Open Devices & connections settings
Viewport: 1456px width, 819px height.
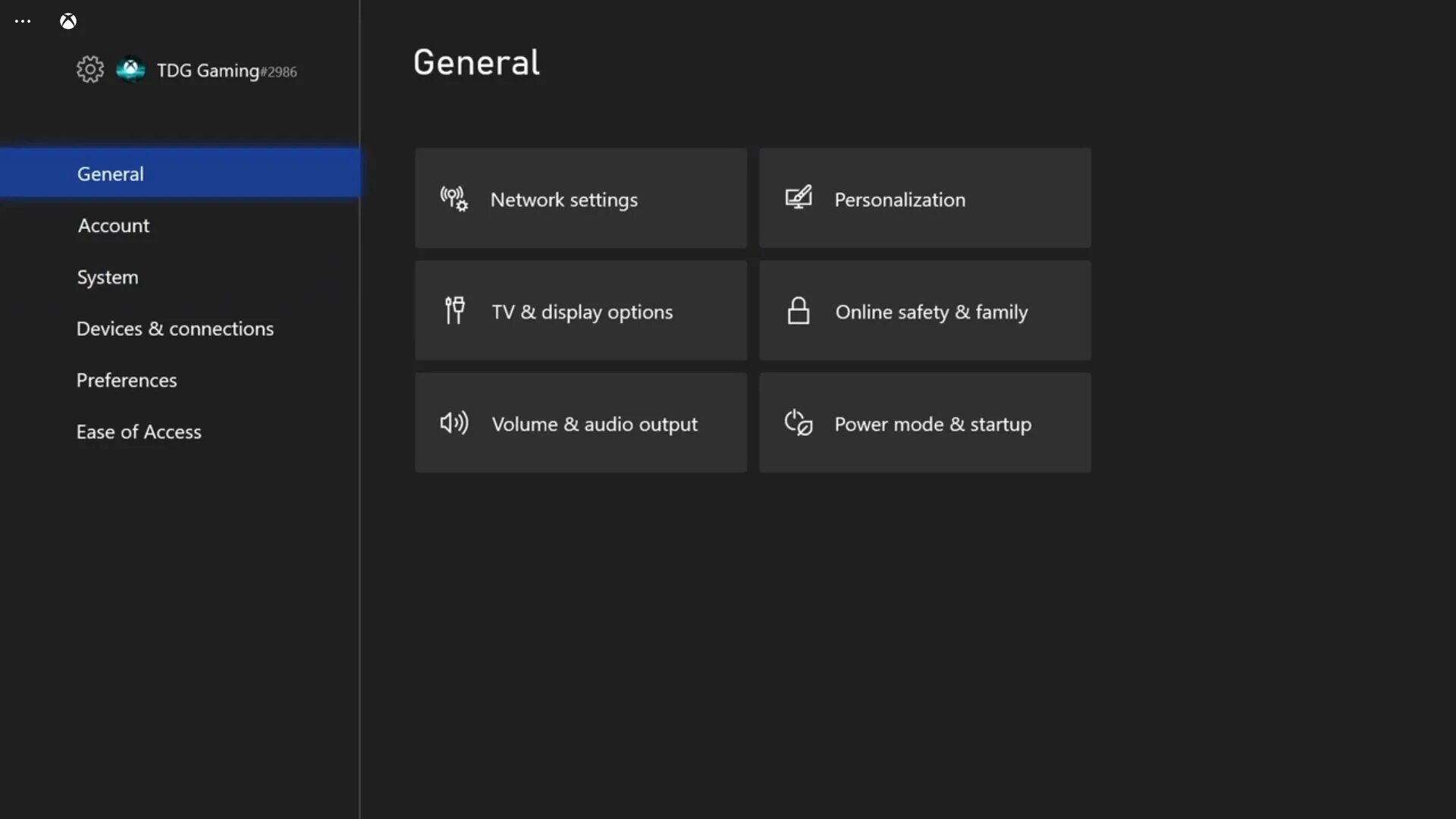pyautogui.click(x=175, y=328)
